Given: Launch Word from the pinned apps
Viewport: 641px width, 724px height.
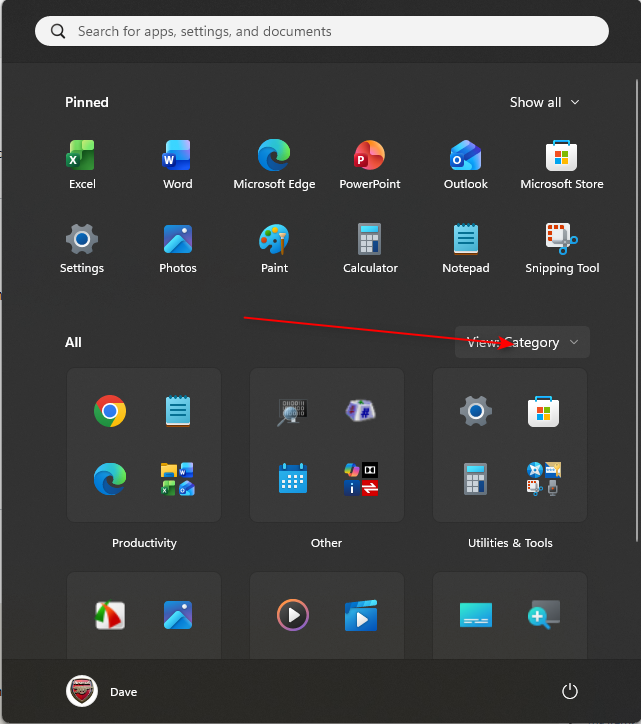Looking at the screenshot, I should tap(178, 165).
